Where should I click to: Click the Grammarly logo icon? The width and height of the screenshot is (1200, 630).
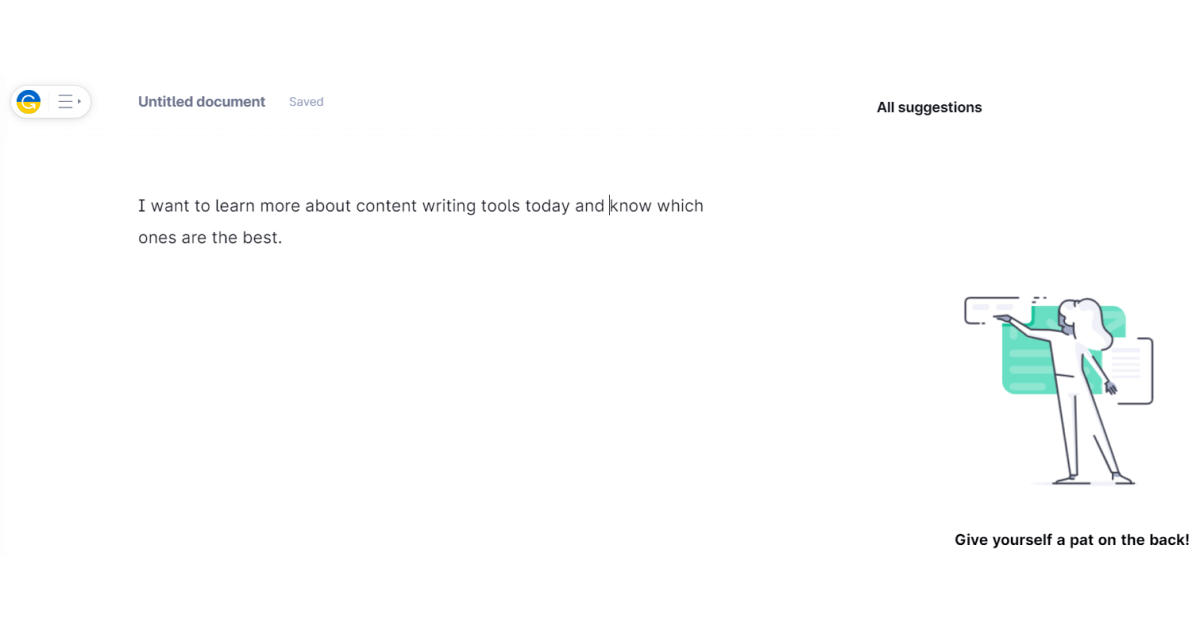pyautogui.click(x=29, y=101)
